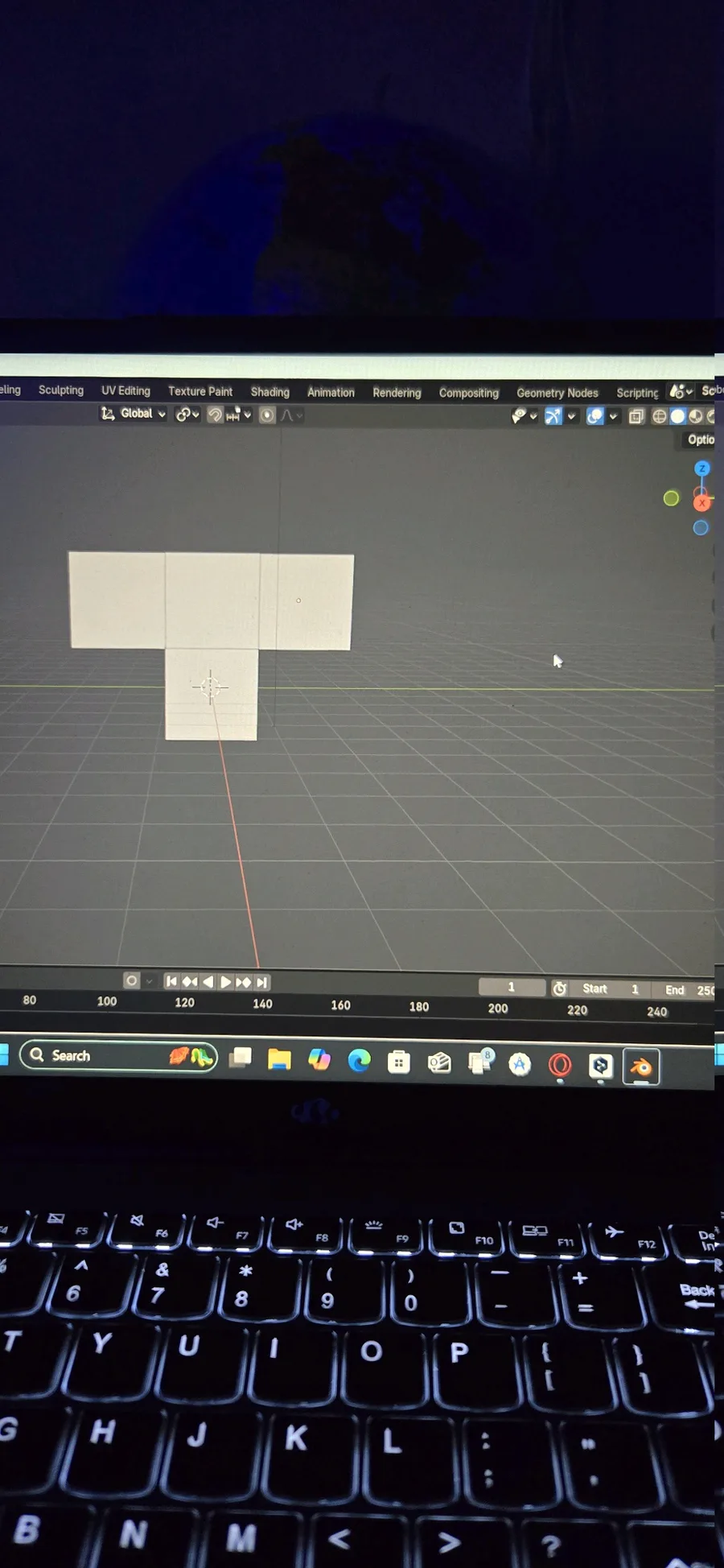Switch to material preview shading
The width and height of the screenshot is (724, 1568).
(696, 416)
